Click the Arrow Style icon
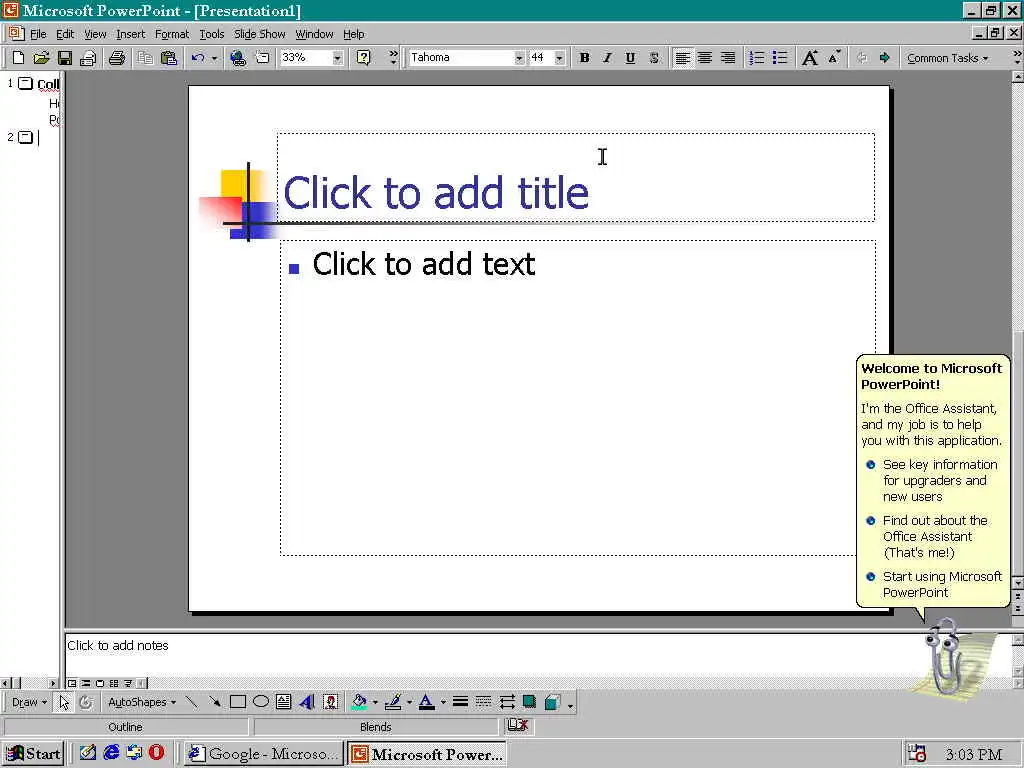This screenshot has width=1024, height=768. click(507, 702)
